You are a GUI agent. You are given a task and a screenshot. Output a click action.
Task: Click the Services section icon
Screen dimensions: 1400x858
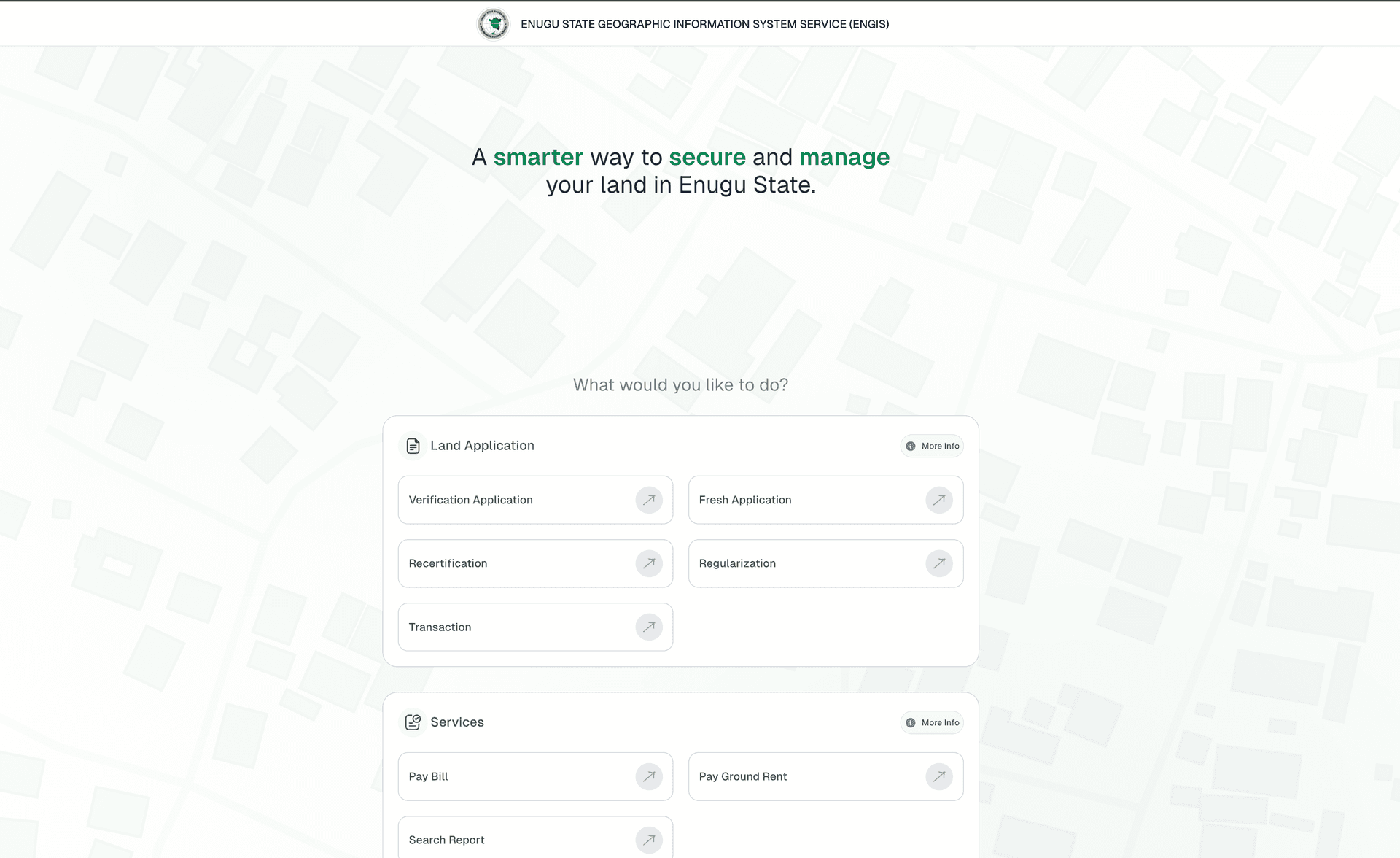click(x=413, y=722)
